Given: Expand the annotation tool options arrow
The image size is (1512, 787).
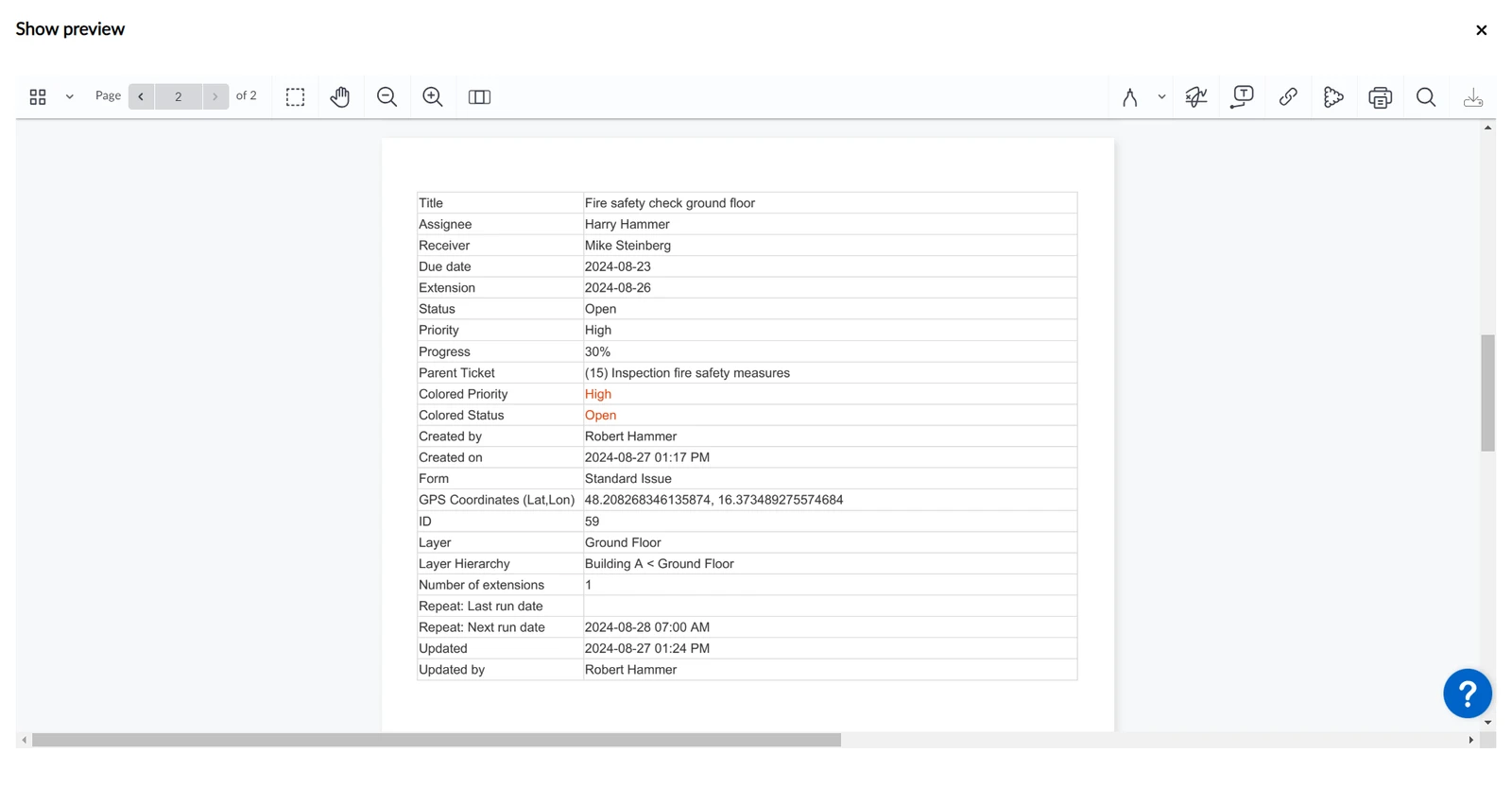Looking at the screenshot, I should [x=1161, y=96].
